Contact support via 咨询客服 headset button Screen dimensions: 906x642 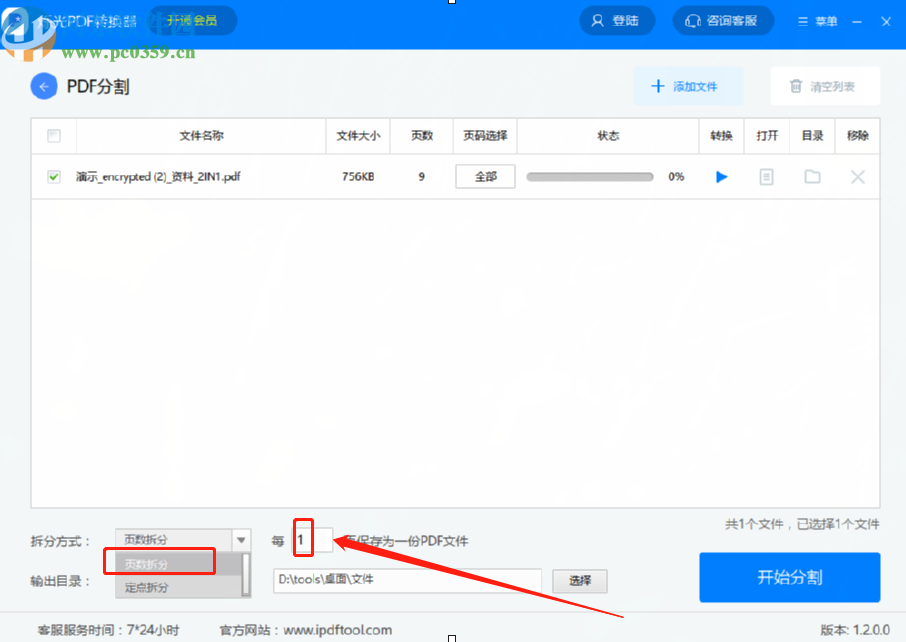(x=721, y=21)
